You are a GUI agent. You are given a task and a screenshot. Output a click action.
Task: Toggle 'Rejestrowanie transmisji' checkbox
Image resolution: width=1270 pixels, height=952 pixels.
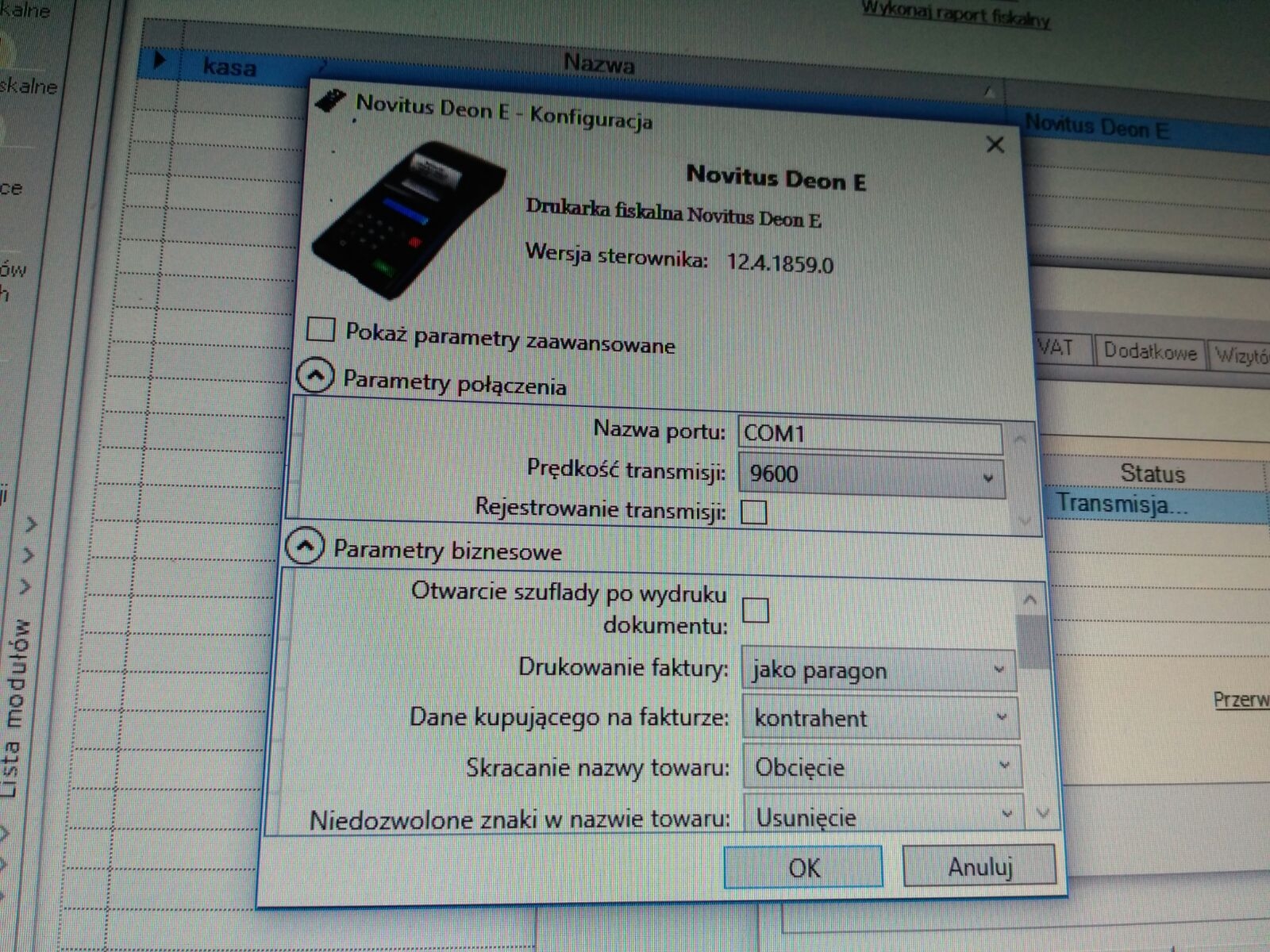coord(753,512)
